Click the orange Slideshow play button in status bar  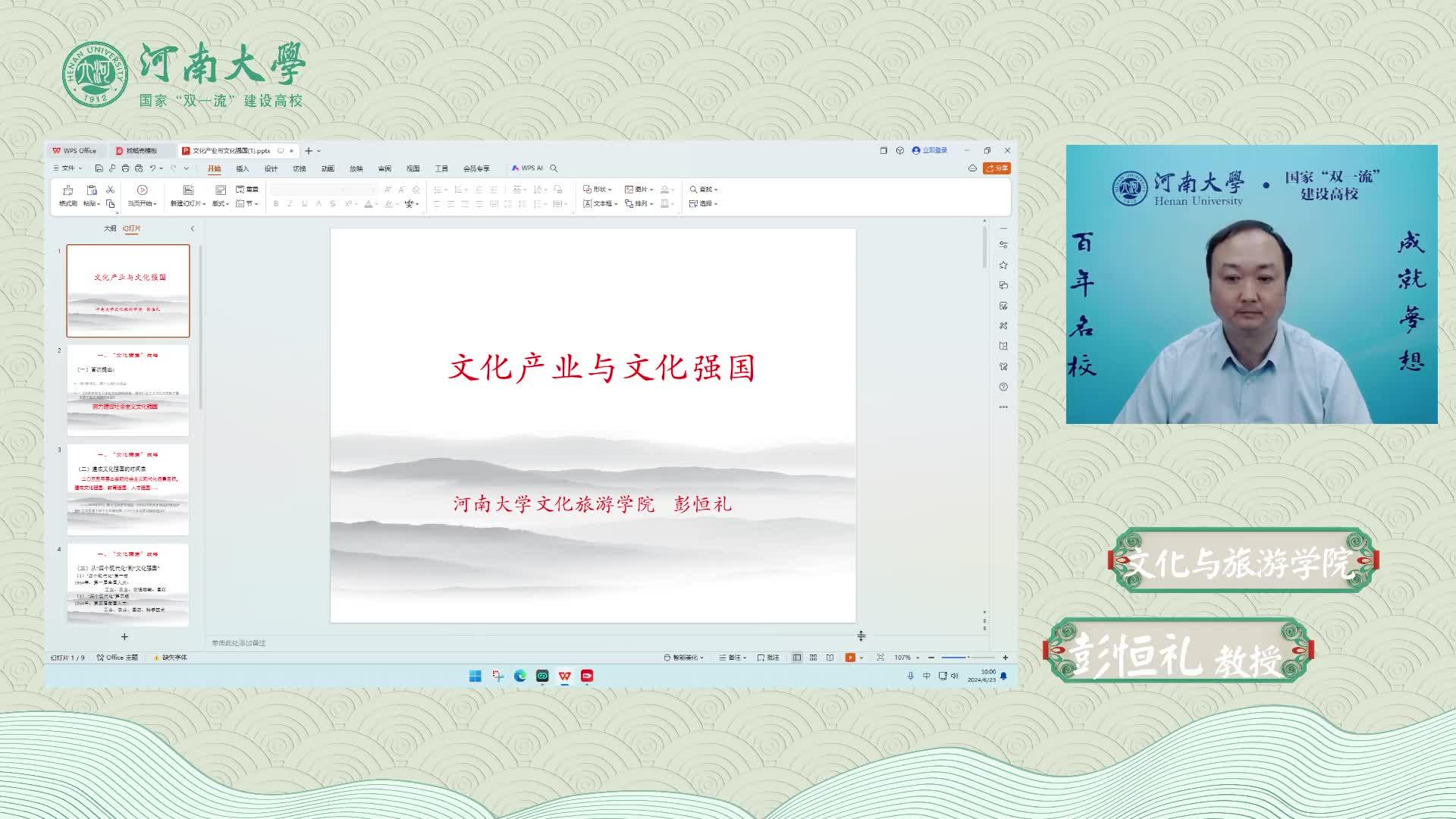pyautogui.click(x=850, y=657)
